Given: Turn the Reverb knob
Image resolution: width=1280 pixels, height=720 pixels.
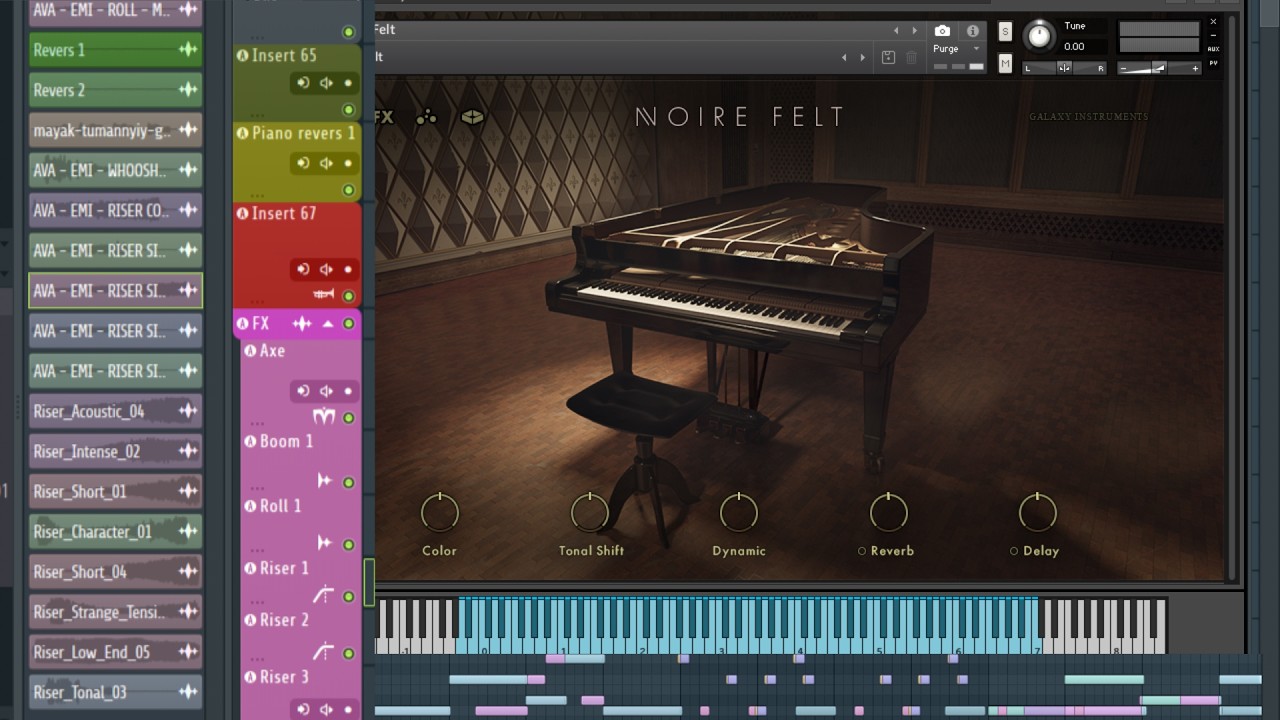Looking at the screenshot, I should pyautogui.click(x=889, y=513).
